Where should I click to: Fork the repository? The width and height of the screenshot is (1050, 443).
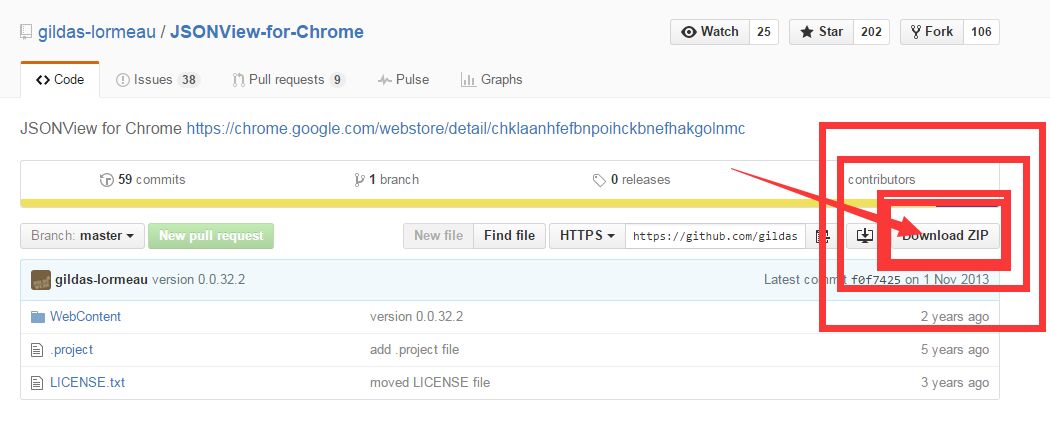(932, 32)
